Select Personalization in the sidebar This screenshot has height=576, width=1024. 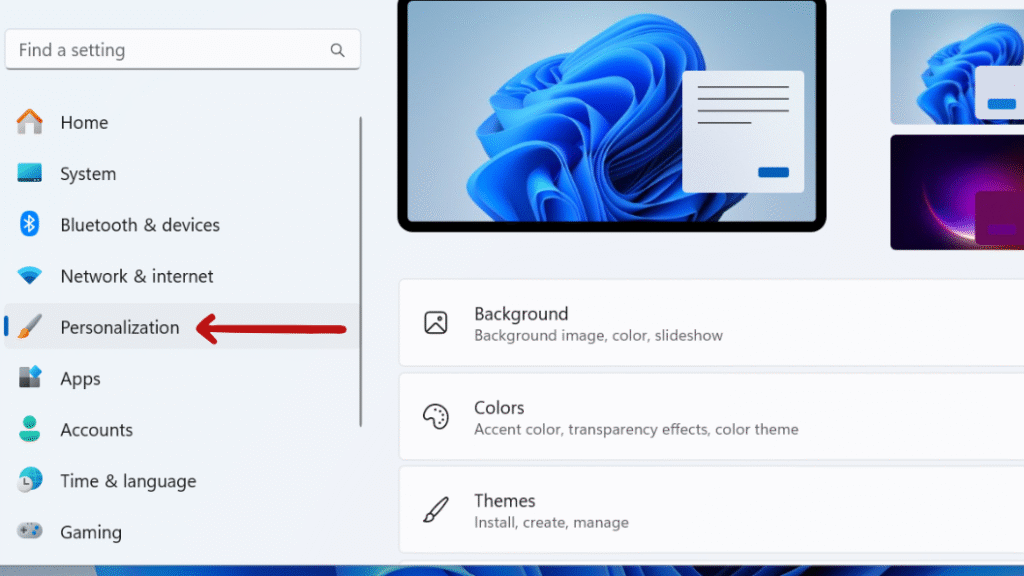coord(182,327)
